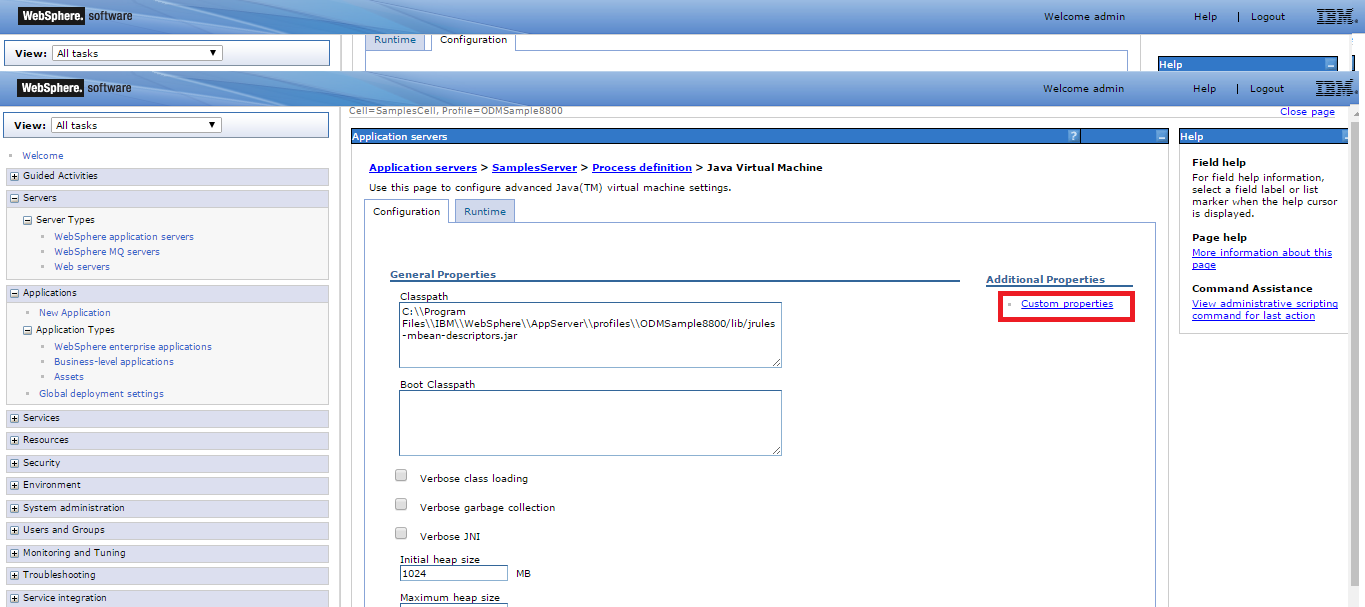The width and height of the screenshot is (1365, 607).
Task: Switch to the Configuration tab
Action: pyautogui.click(x=406, y=211)
